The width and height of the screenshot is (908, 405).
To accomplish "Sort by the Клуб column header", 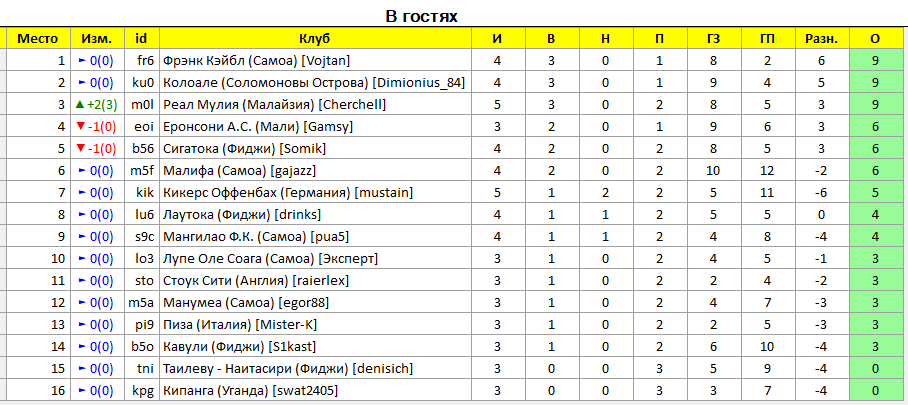I will click(315, 39).
